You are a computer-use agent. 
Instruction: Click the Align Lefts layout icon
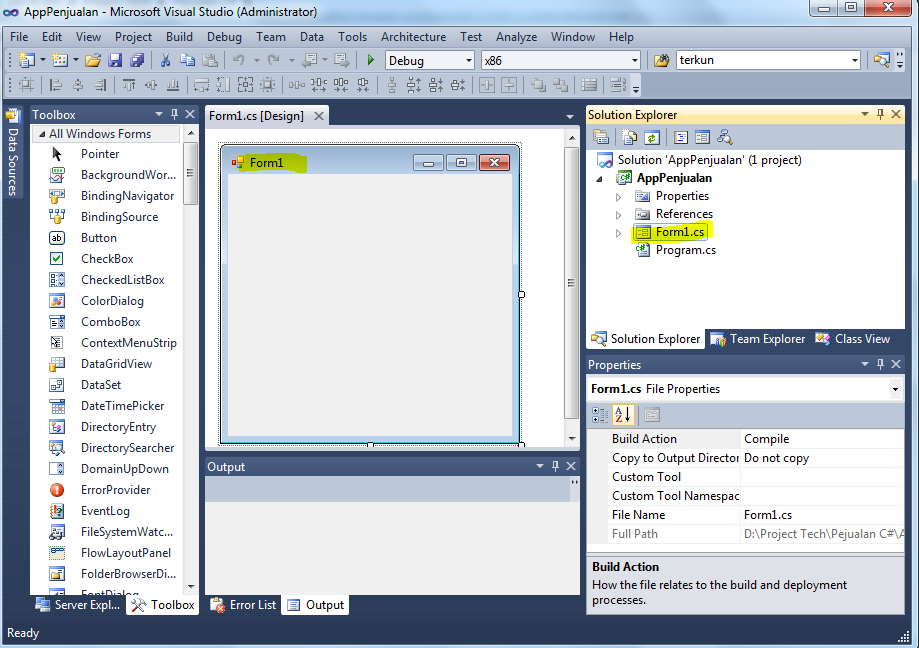(x=56, y=86)
